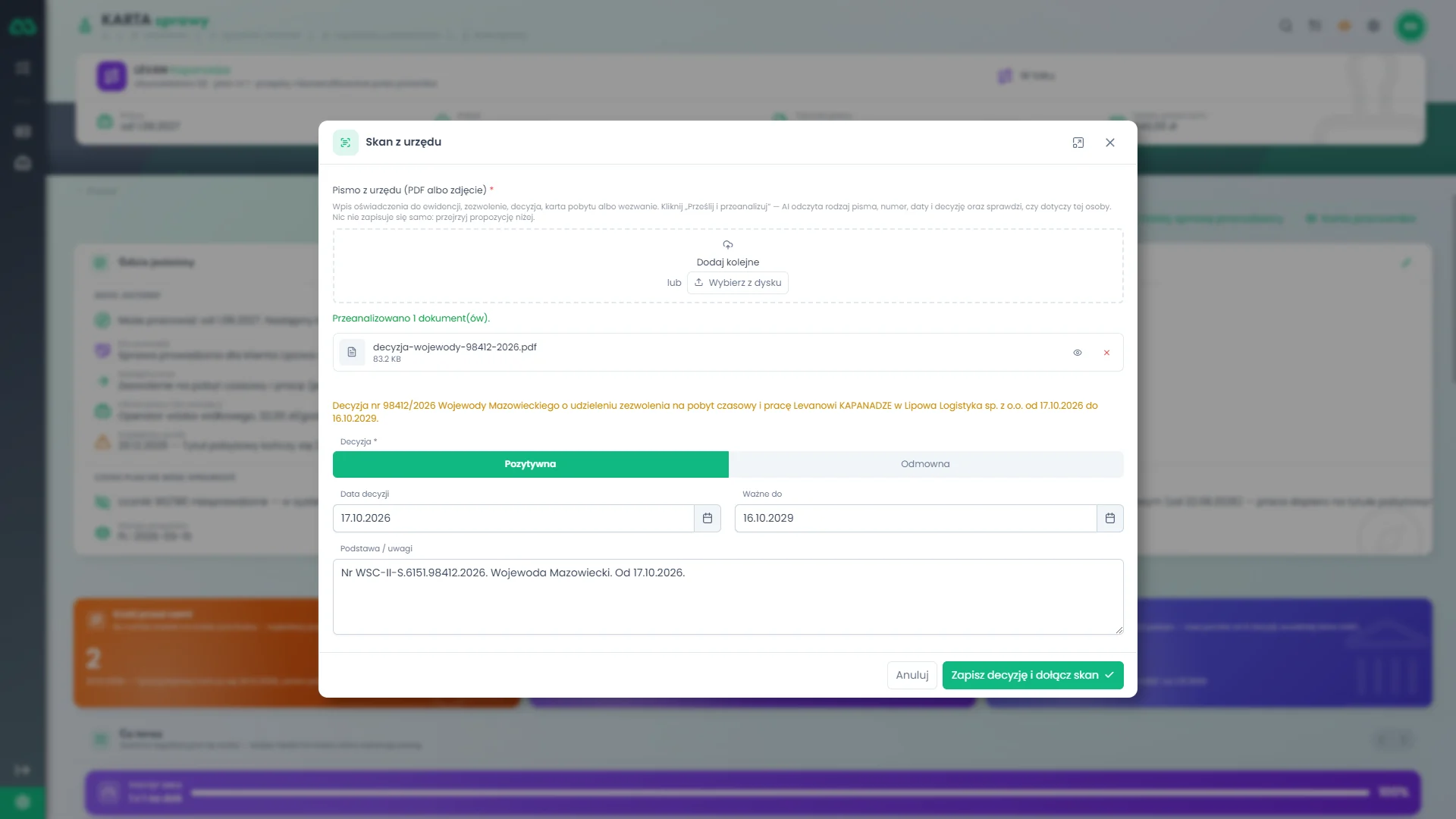Click the sidebar collapse arrow icon at bottom

point(23,770)
